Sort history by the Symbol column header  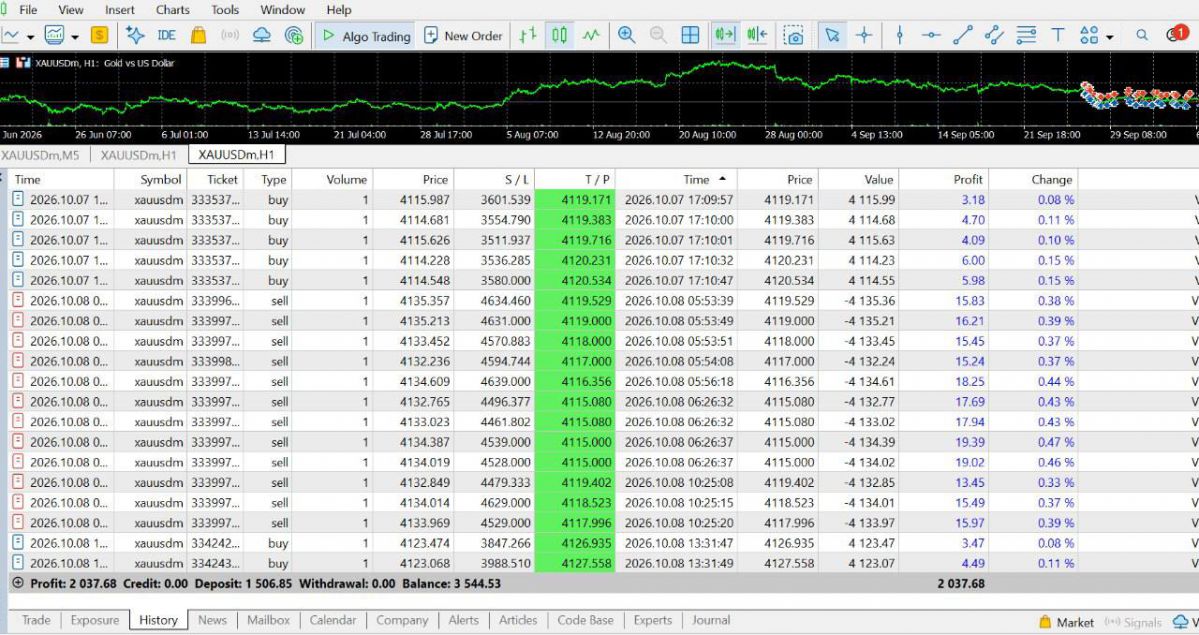150,179
